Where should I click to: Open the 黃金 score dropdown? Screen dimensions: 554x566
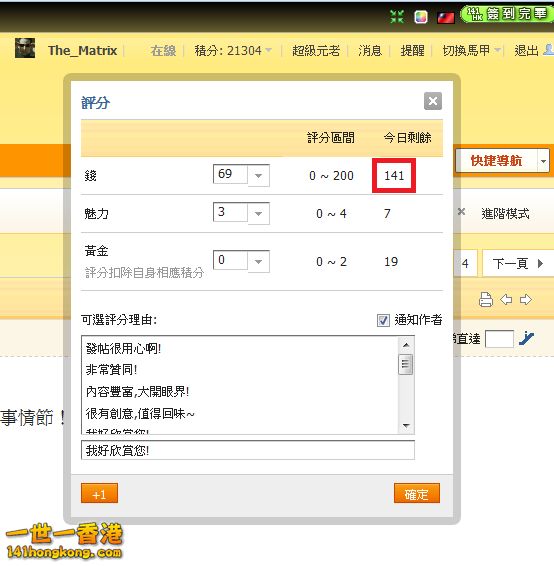pyautogui.click(x=258, y=261)
